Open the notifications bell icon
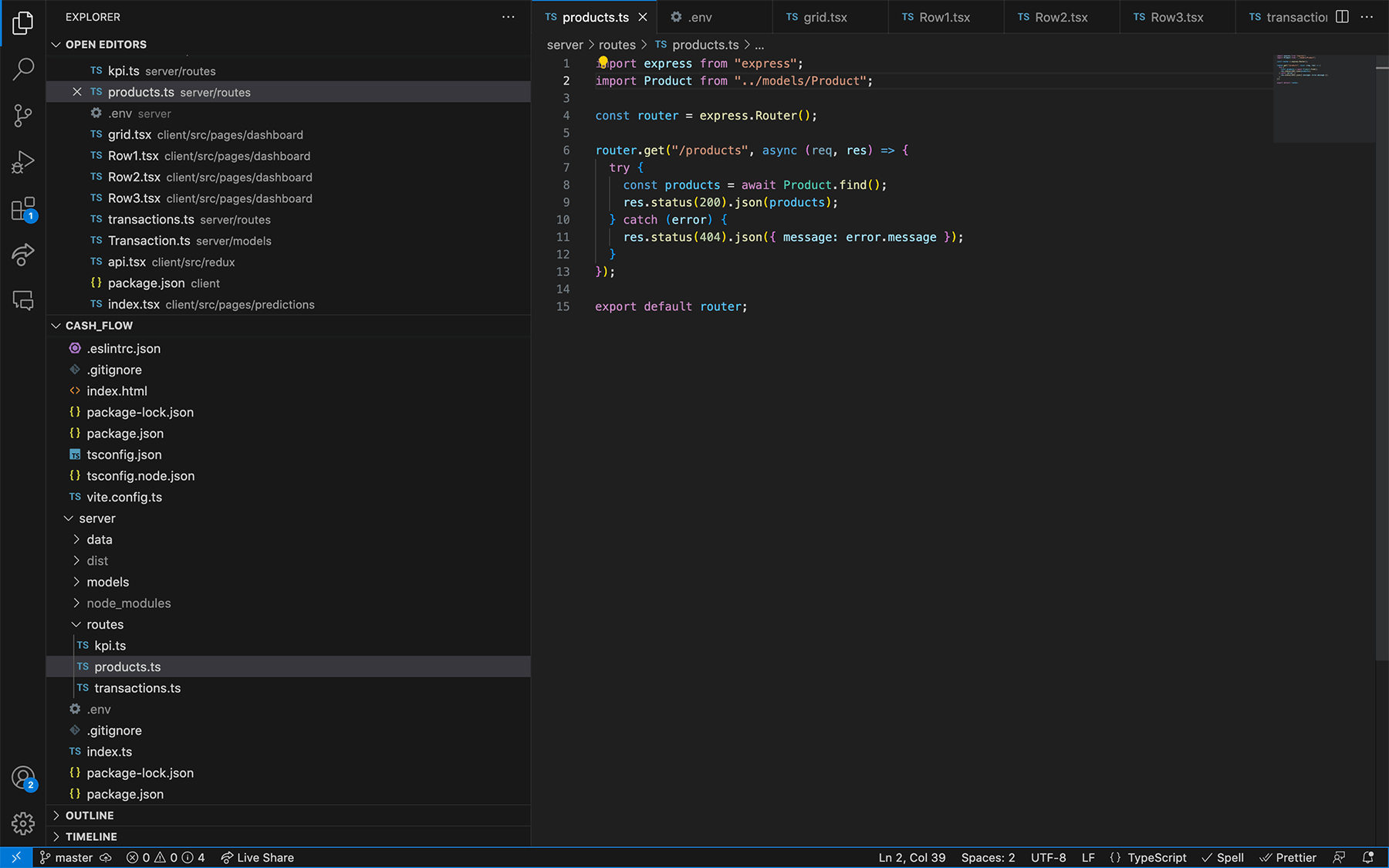Viewport: 1389px width, 868px height. coord(1368,857)
